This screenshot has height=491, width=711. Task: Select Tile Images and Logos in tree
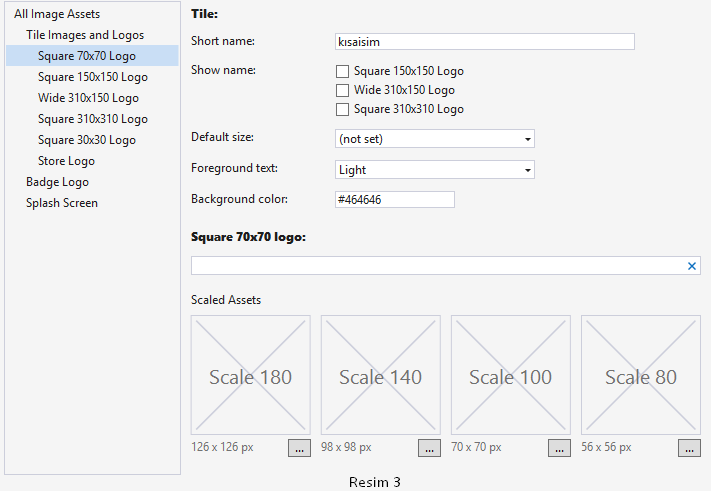[x=85, y=35]
